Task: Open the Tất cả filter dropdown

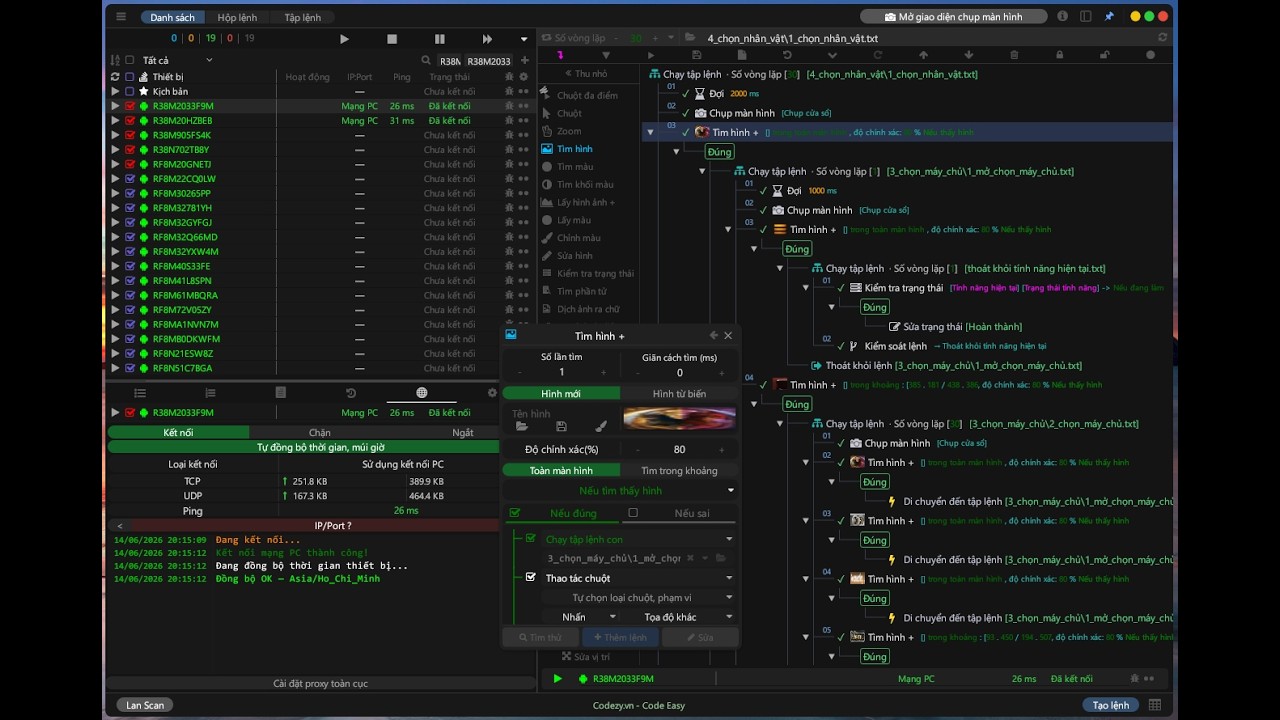Action: point(176,61)
